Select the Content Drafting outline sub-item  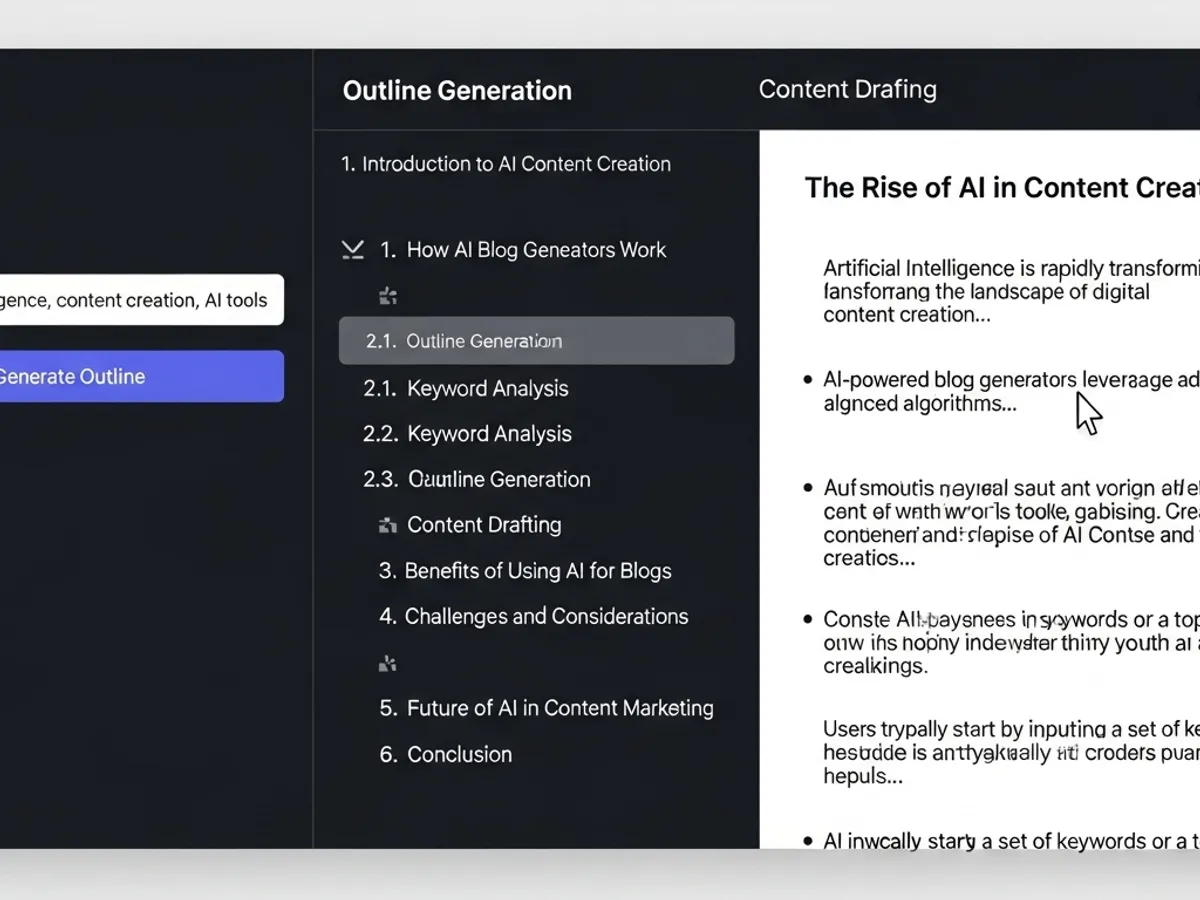click(x=484, y=525)
